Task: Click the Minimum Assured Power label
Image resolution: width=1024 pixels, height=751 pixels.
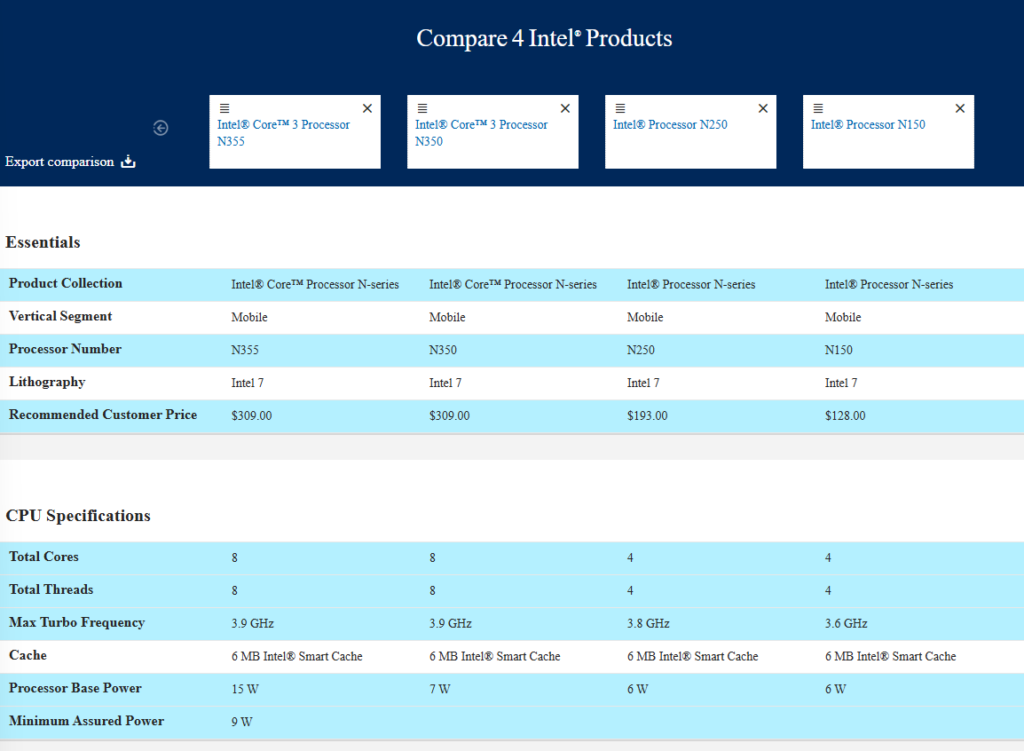Action: pos(86,721)
